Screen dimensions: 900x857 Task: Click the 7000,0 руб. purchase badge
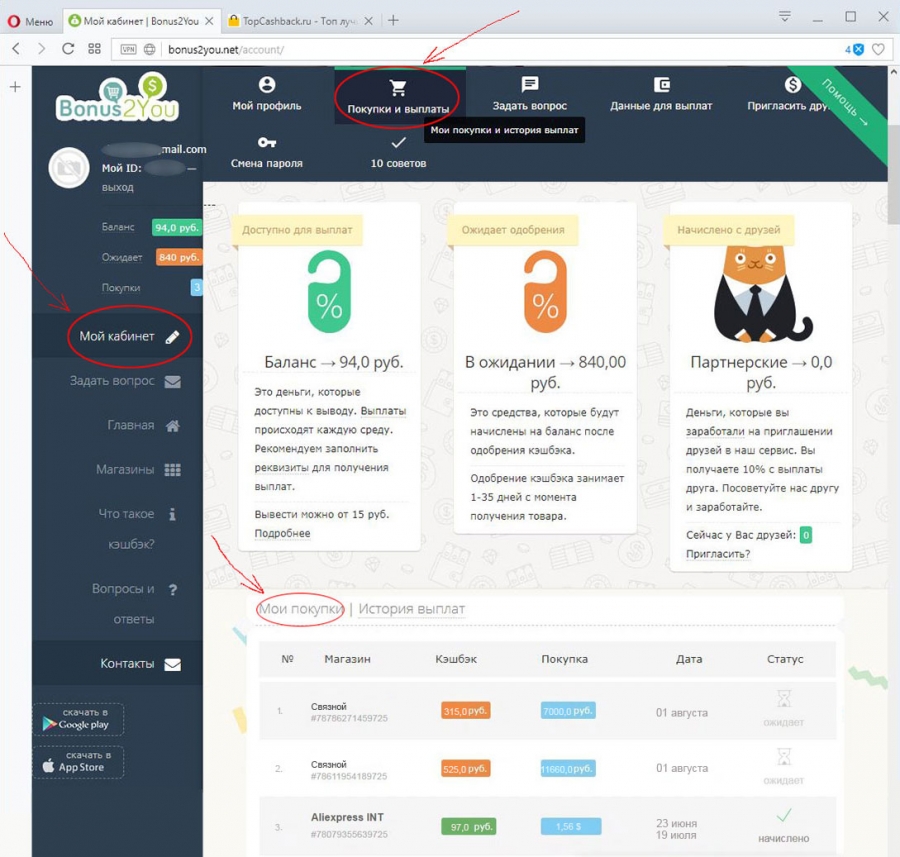(x=568, y=711)
